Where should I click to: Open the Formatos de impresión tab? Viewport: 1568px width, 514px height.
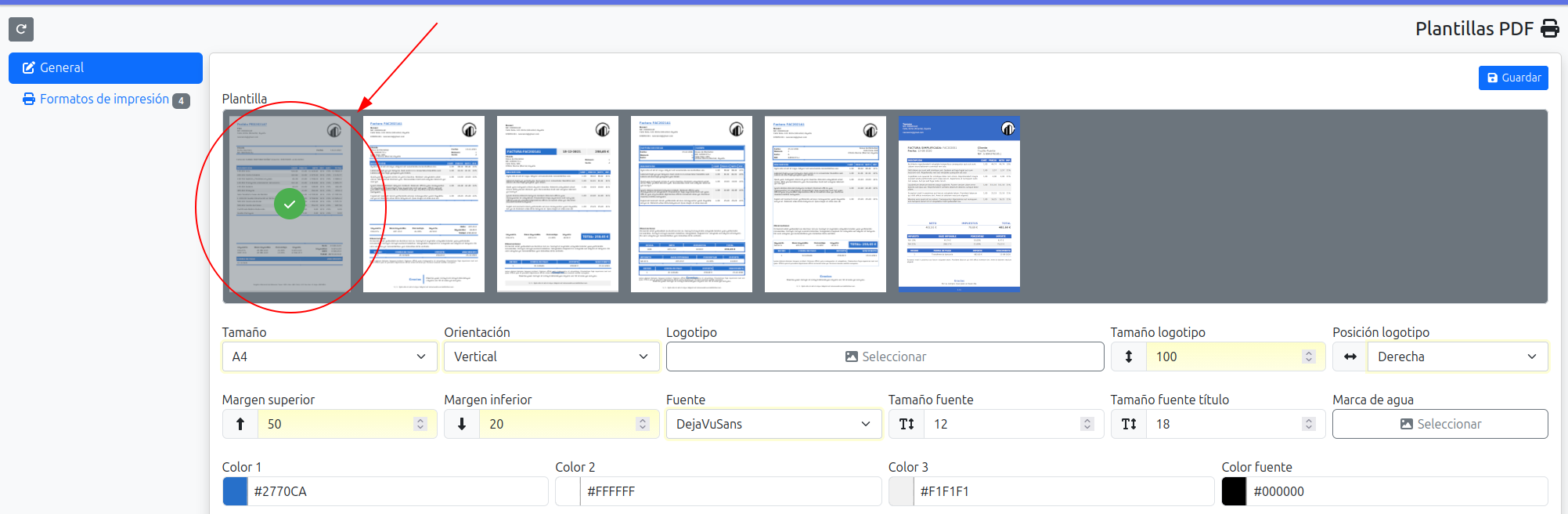pos(104,100)
